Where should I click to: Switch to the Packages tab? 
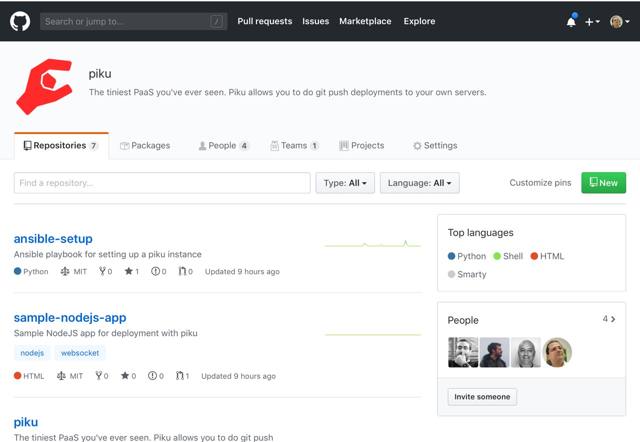click(x=145, y=145)
